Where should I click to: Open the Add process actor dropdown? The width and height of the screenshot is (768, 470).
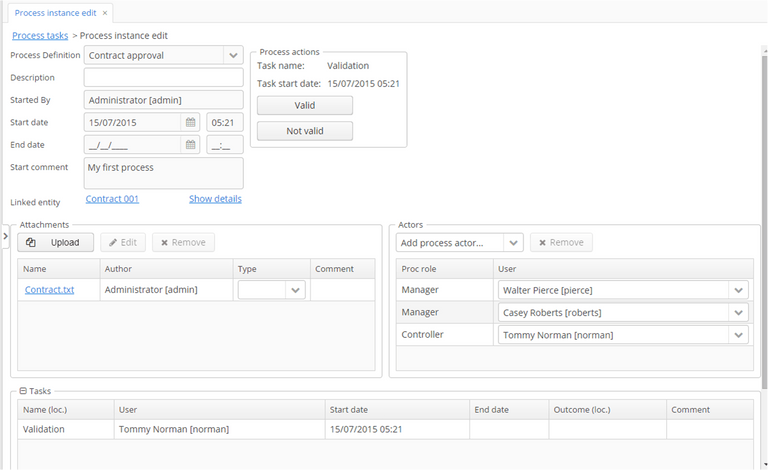pyautogui.click(x=513, y=243)
